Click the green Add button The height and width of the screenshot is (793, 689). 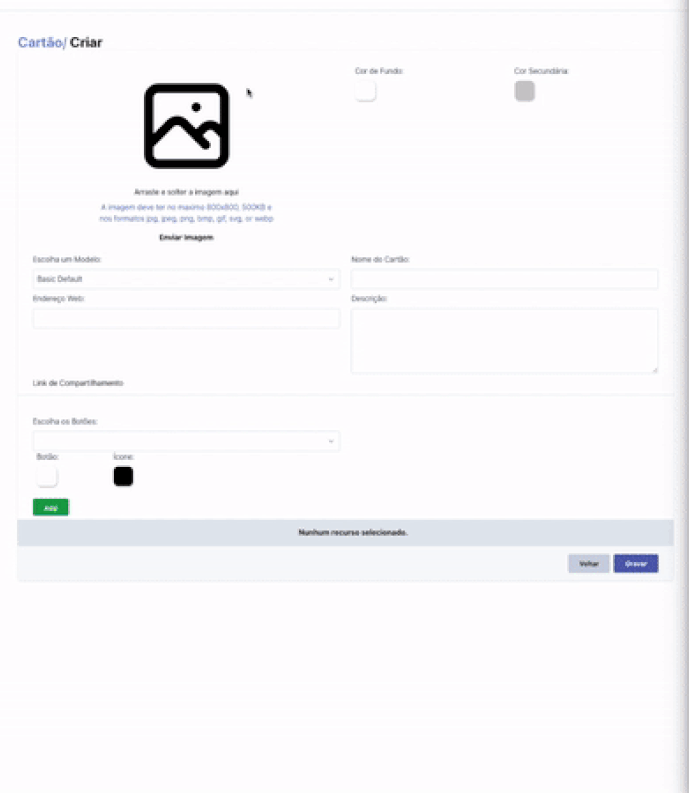[x=51, y=507]
